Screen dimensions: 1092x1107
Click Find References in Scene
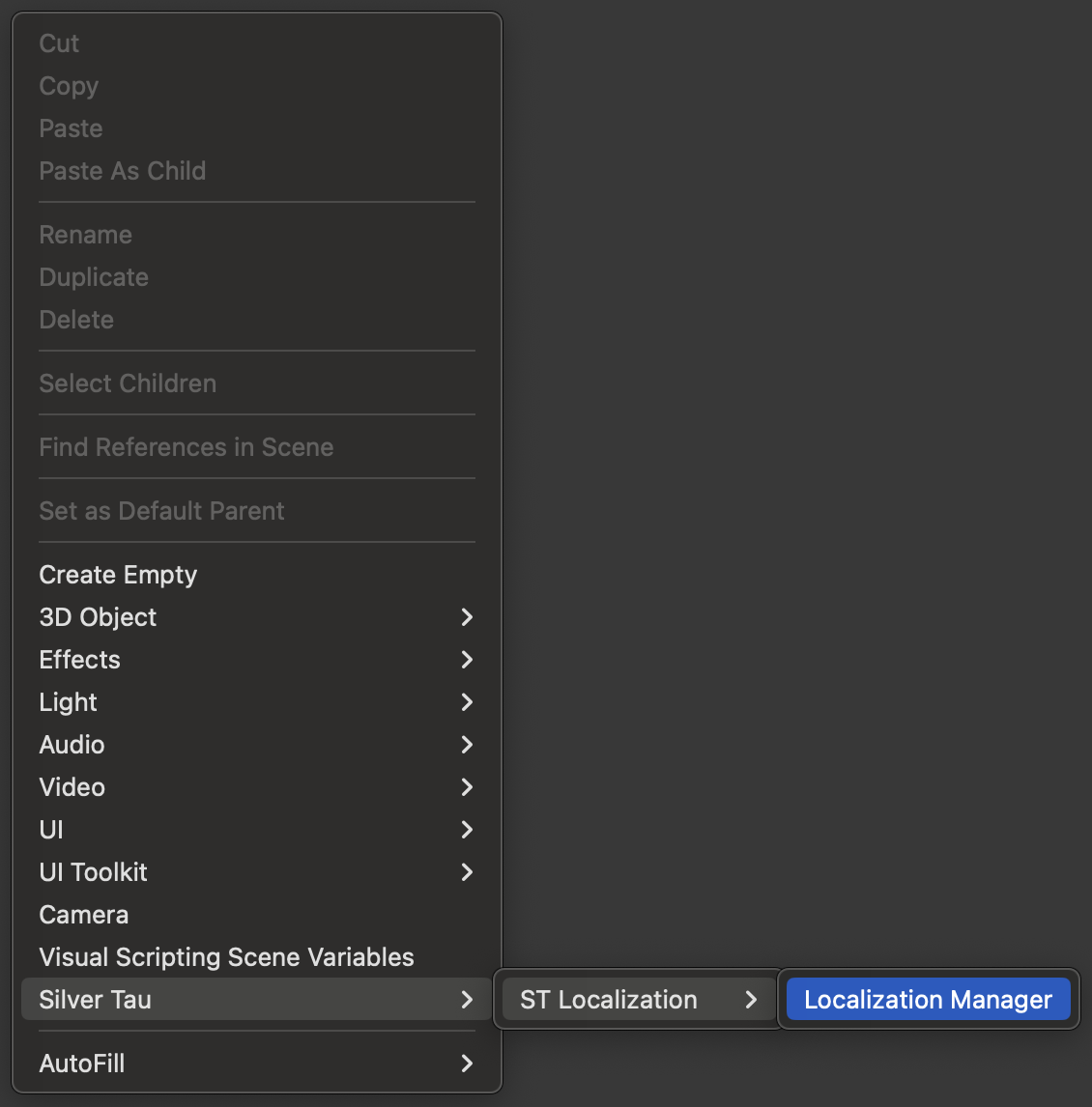(187, 447)
